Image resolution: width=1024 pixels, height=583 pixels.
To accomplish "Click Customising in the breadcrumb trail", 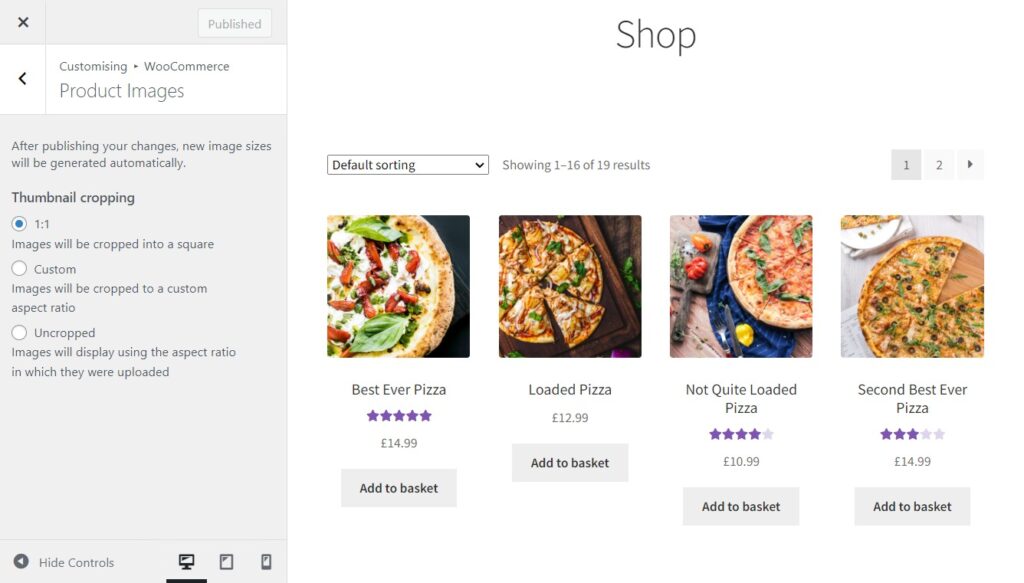I will pos(93,66).
